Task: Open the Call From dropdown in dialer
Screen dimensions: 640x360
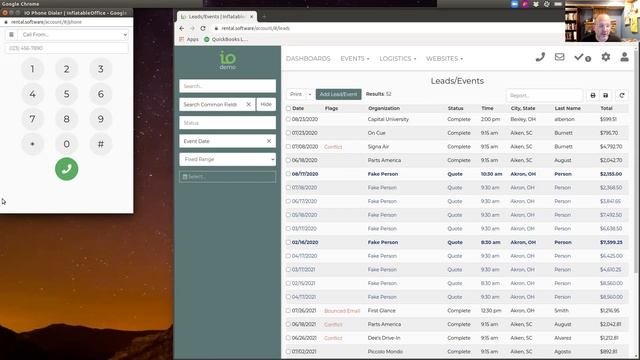Action: click(73, 35)
